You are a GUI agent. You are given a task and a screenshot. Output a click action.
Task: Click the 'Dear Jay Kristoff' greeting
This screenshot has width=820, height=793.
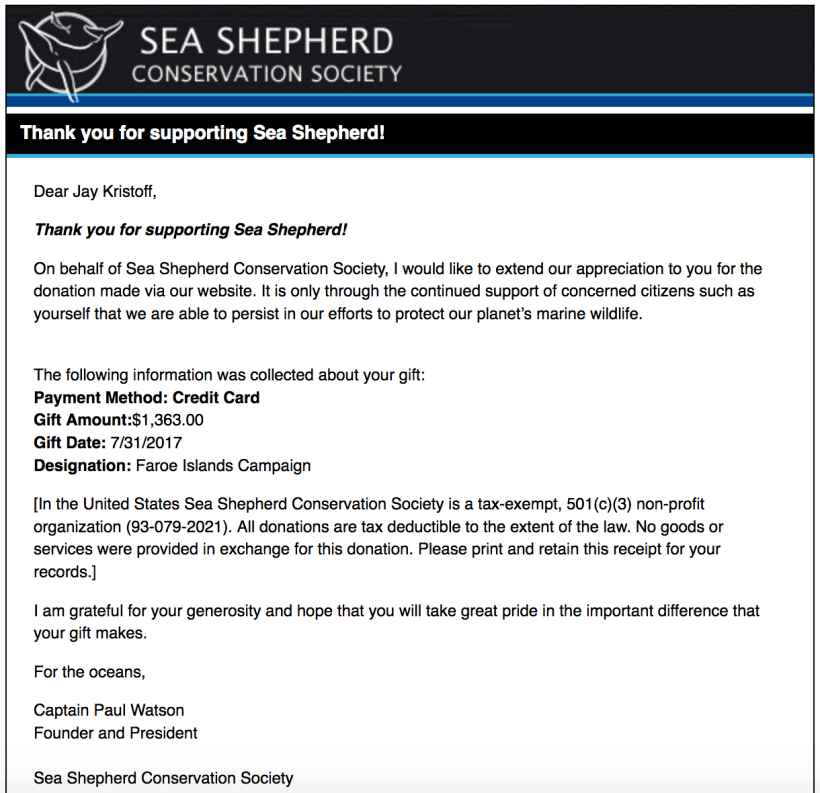pyautogui.click(x=95, y=191)
